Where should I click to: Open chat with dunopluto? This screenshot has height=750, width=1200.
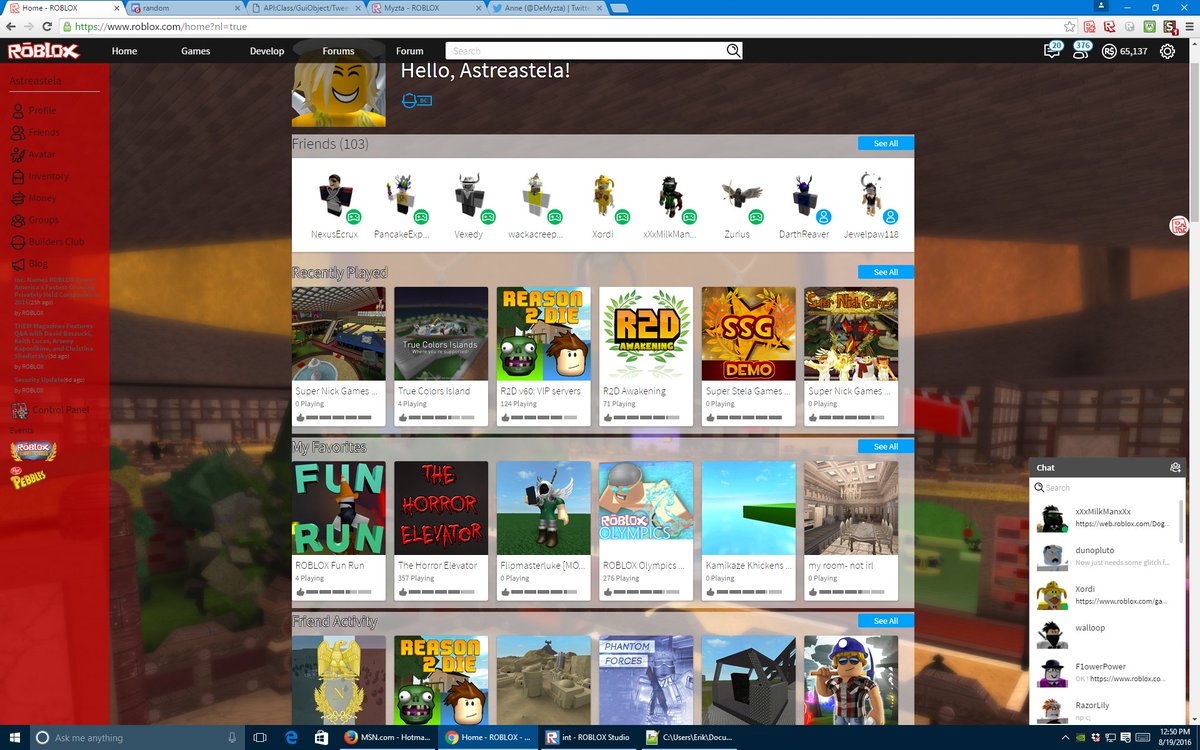pos(1106,556)
